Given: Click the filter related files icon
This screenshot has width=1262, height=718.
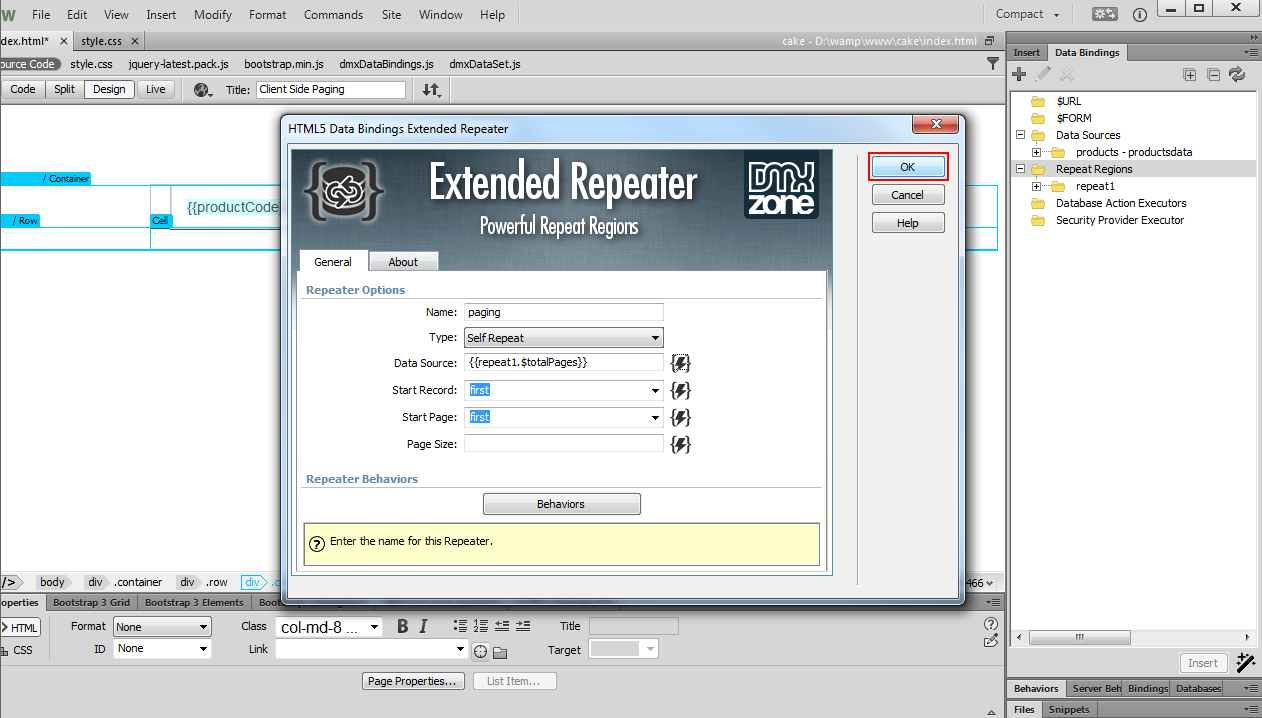Looking at the screenshot, I should 993,63.
